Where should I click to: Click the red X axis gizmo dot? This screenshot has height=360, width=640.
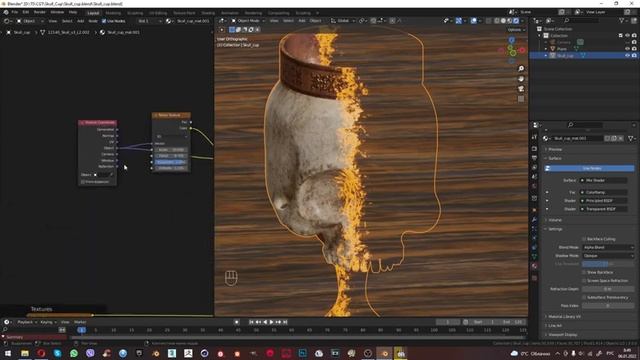point(522,51)
